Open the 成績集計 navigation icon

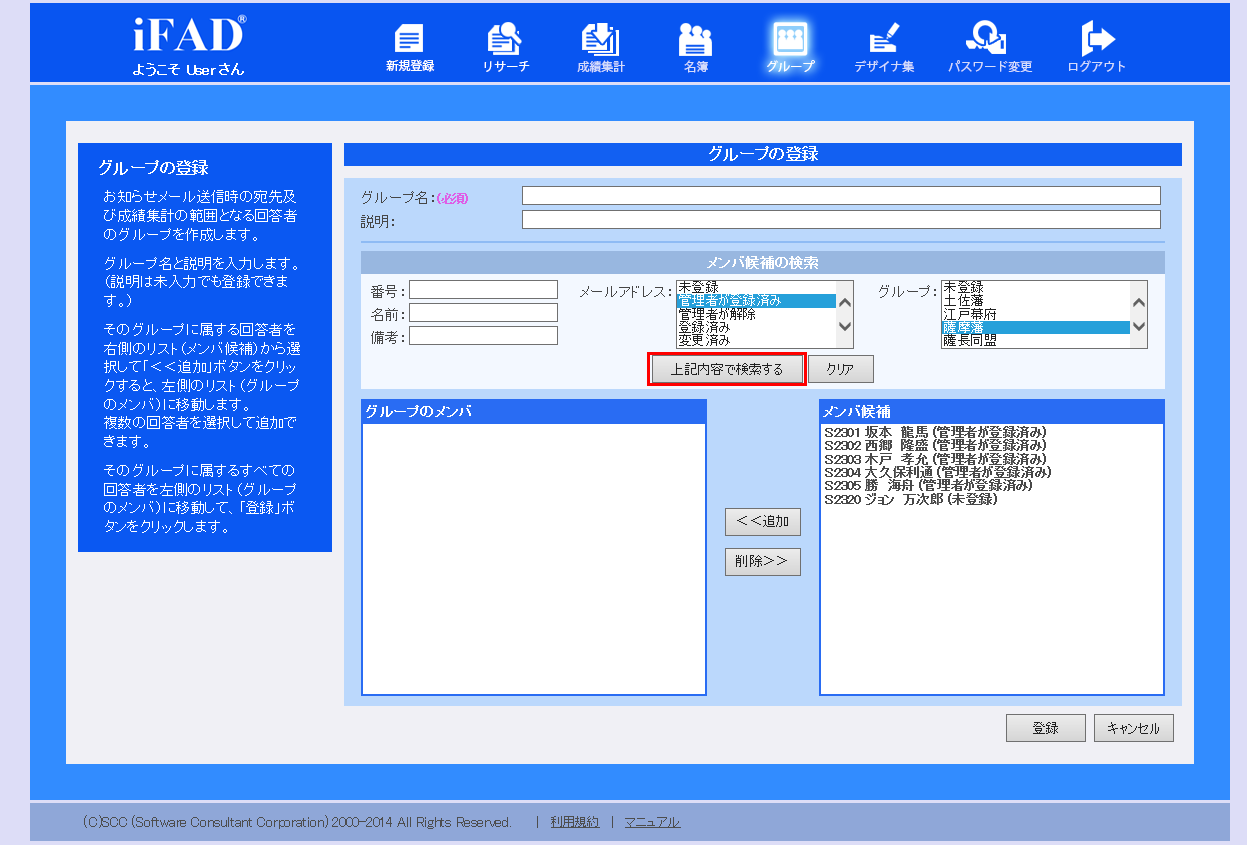click(600, 47)
